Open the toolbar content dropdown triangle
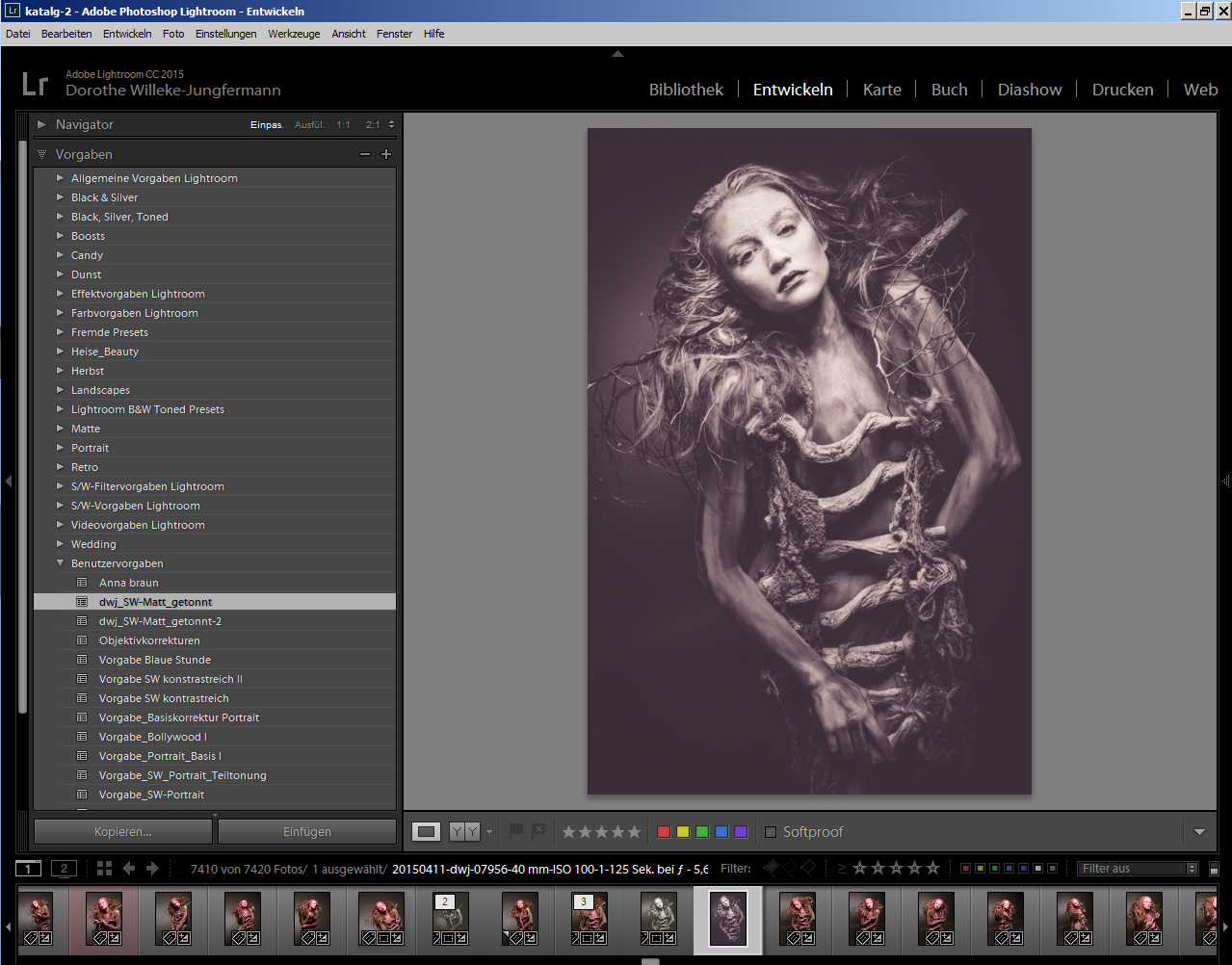Image resolution: width=1232 pixels, height=965 pixels. click(x=1199, y=832)
